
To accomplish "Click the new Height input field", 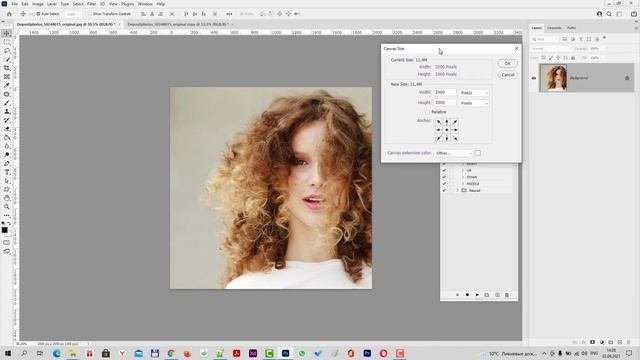I will (x=445, y=103).
